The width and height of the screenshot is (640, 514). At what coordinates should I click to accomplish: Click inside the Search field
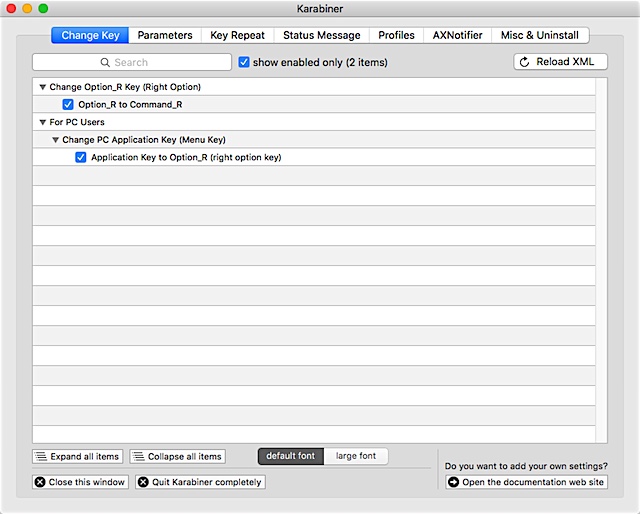(132, 62)
